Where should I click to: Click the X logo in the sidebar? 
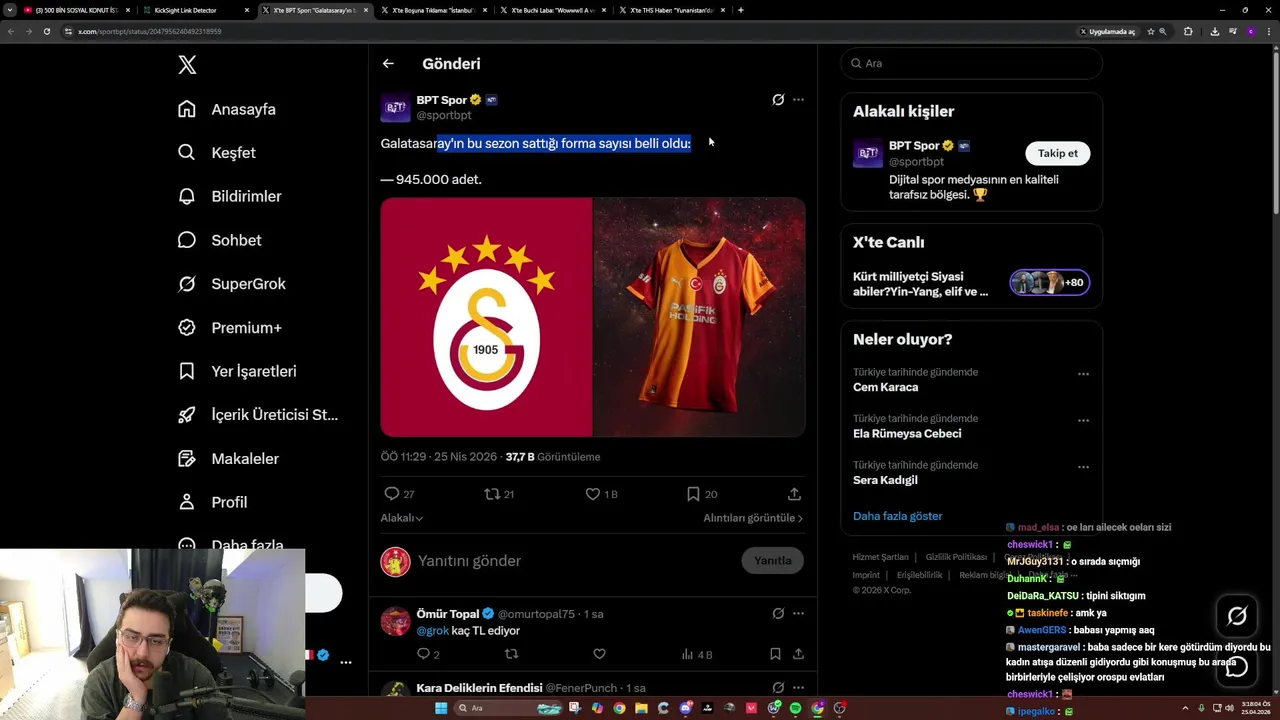[x=187, y=65]
